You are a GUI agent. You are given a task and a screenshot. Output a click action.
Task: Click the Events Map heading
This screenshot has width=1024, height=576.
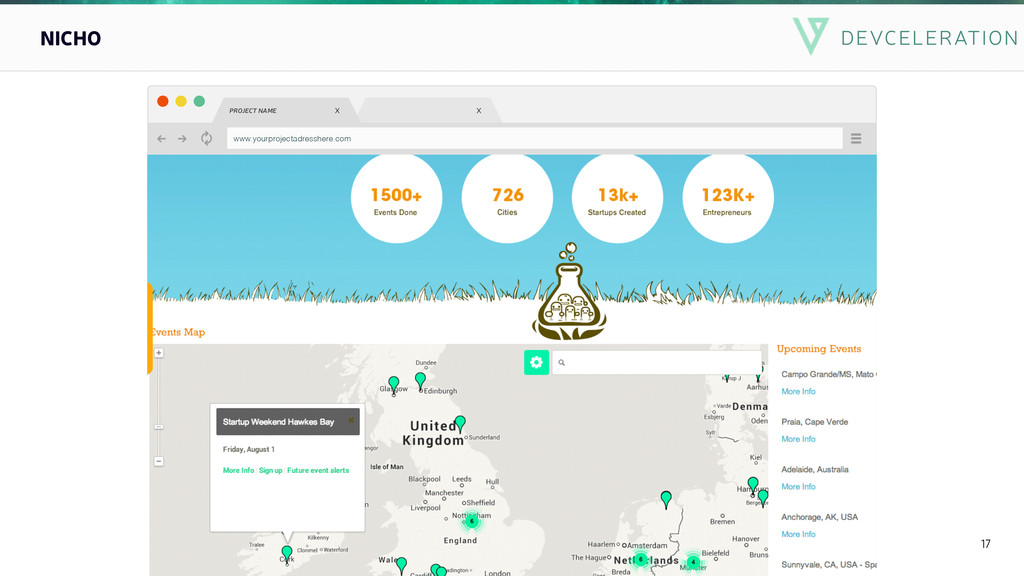point(178,332)
